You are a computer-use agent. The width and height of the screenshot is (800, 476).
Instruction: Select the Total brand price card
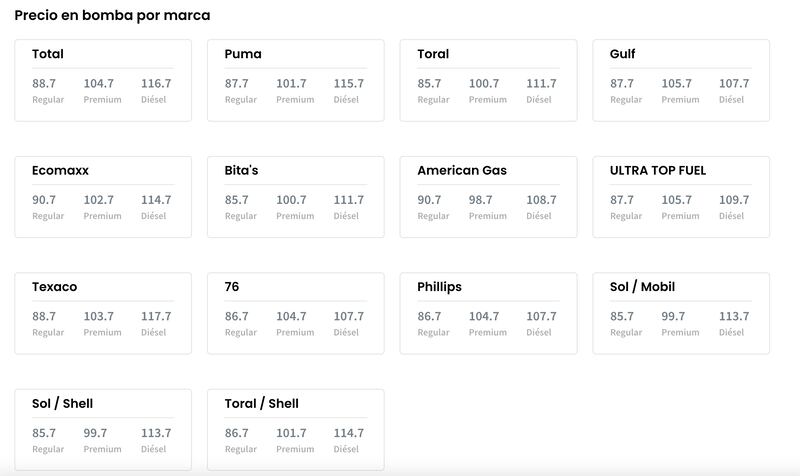click(103, 81)
